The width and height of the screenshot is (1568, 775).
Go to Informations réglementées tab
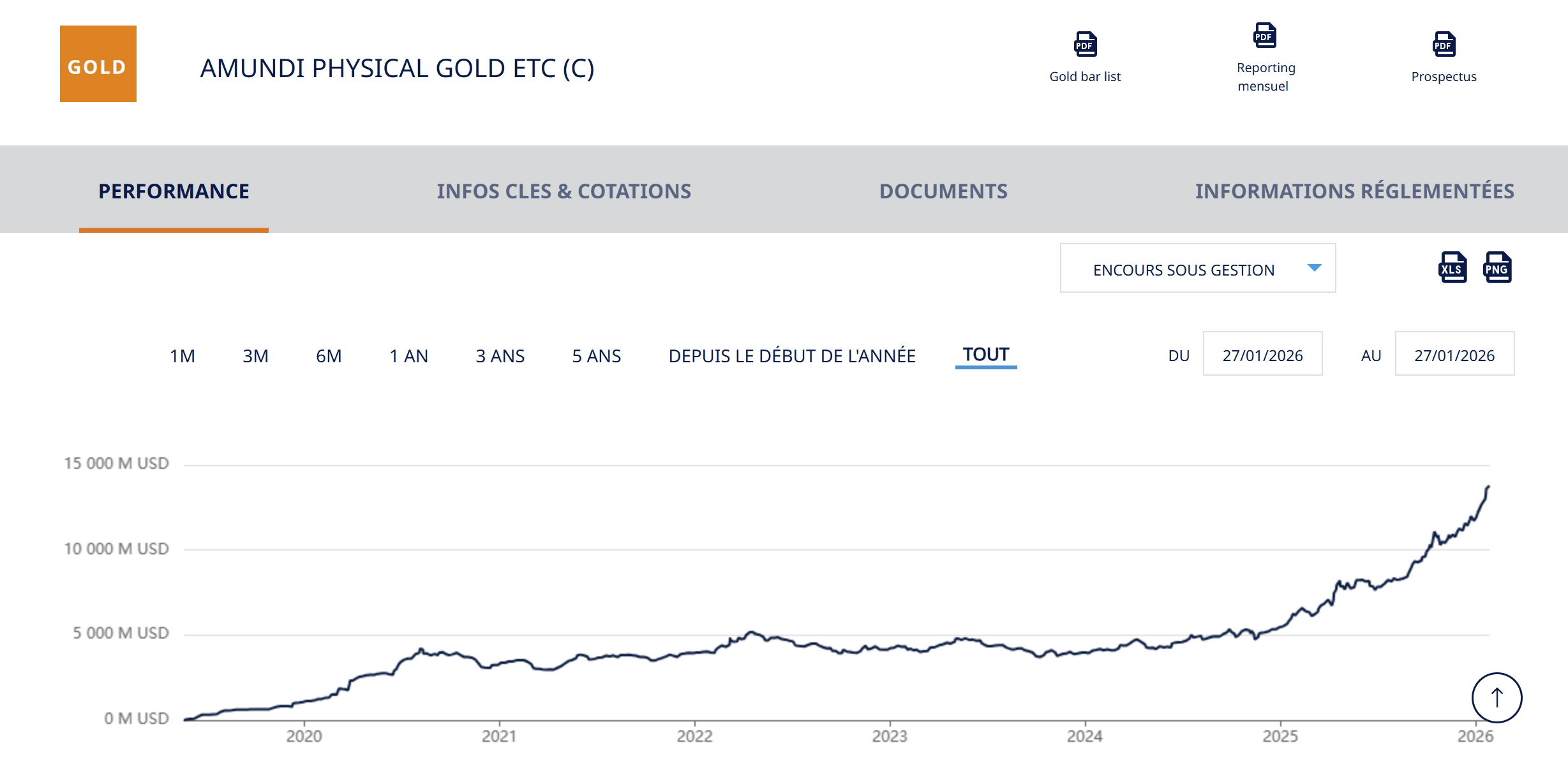pos(1354,191)
